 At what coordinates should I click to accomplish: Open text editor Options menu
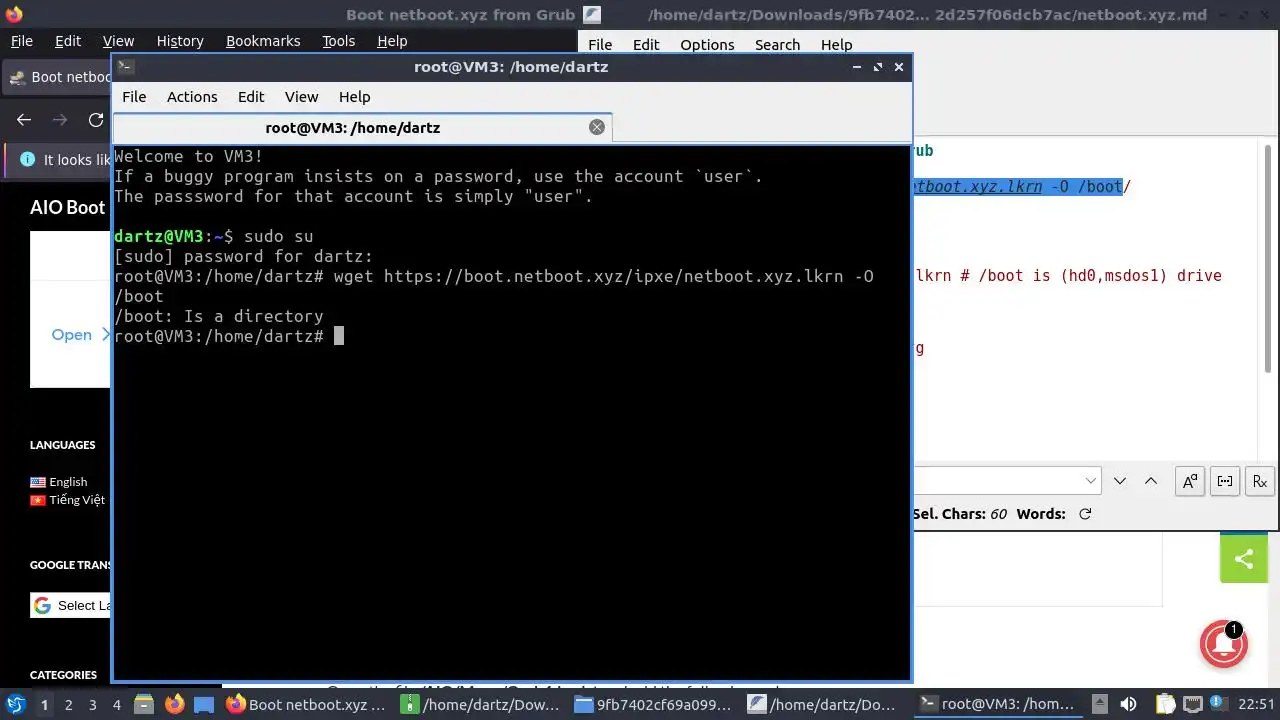click(x=707, y=45)
